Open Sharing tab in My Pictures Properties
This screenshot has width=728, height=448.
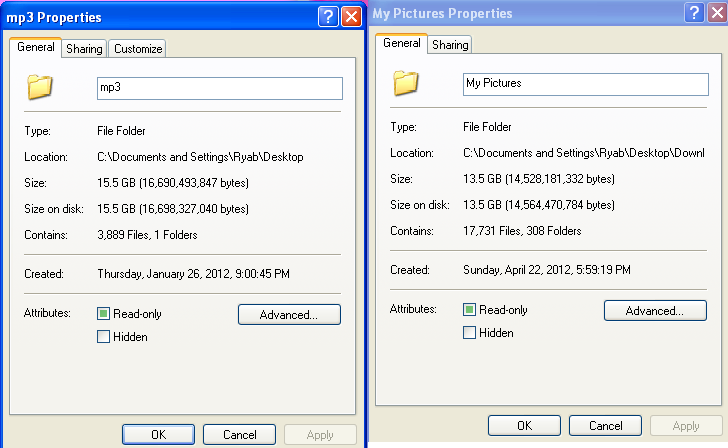(x=450, y=45)
